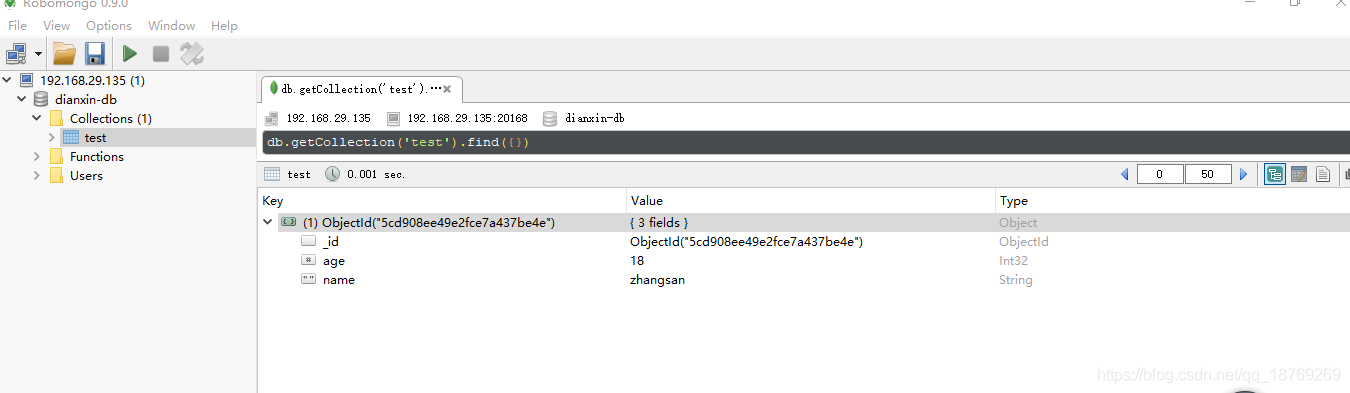Select the name field row

(x=804, y=279)
